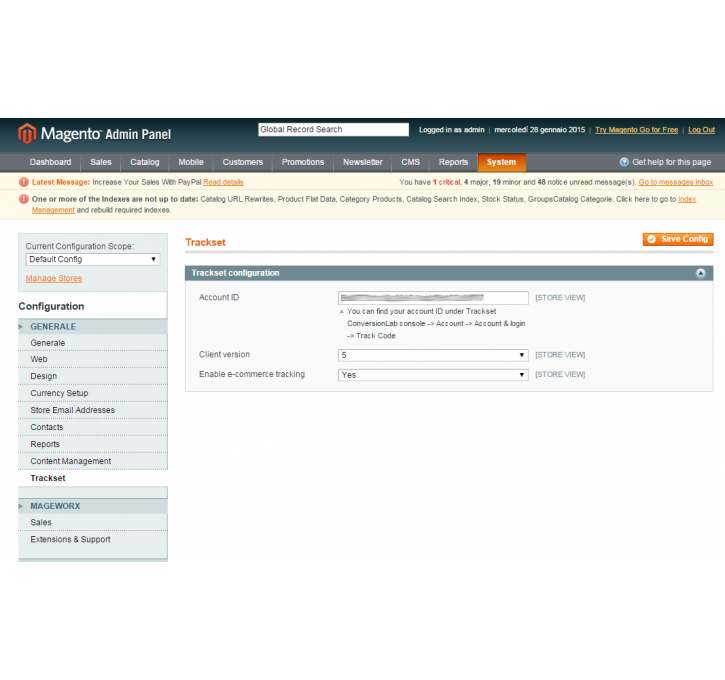
Task: Click the indexes warning alert icon
Action: 24,199
